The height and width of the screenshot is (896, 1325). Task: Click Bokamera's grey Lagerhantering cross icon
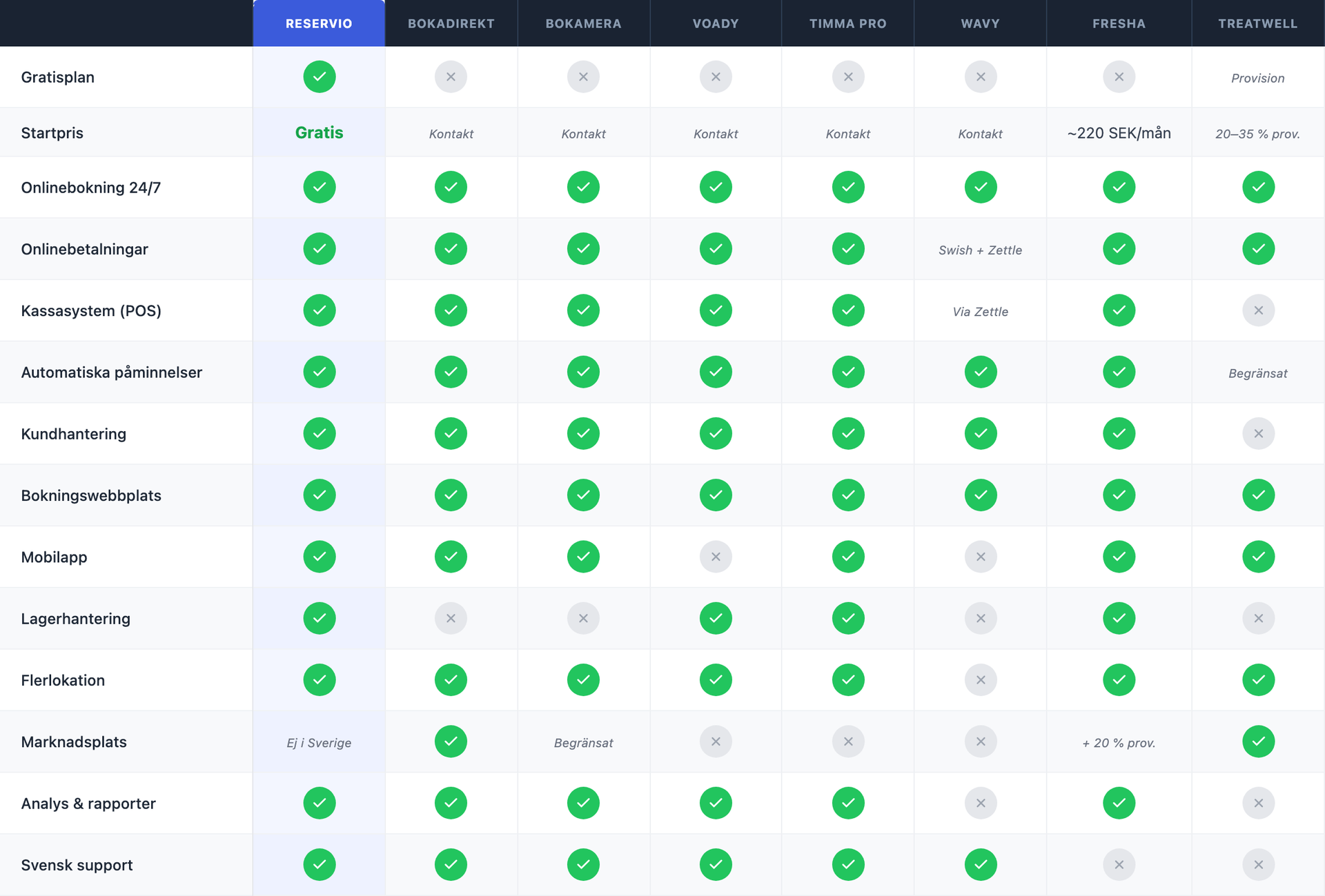pyautogui.click(x=583, y=618)
